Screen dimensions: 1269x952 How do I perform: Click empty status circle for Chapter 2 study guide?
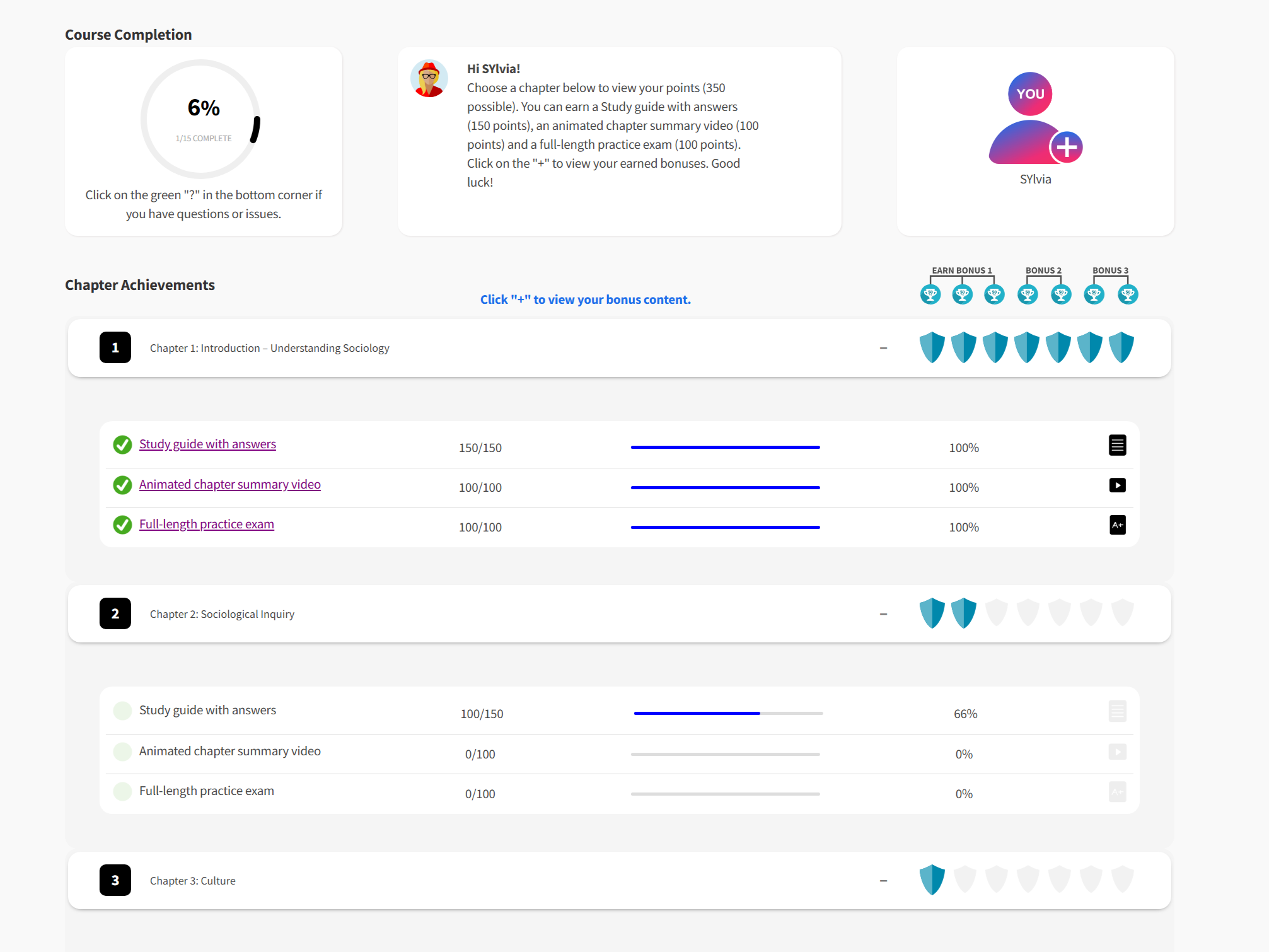[122, 711]
